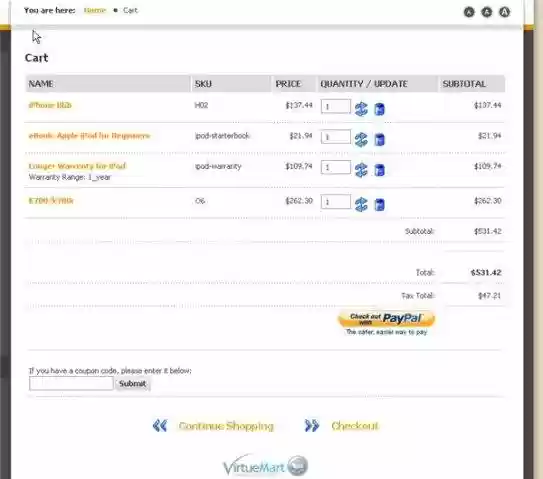The width and height of the screenshot is (543, 479).
Task: Click the medium font size A icon
Action: (x=487, y=12)
